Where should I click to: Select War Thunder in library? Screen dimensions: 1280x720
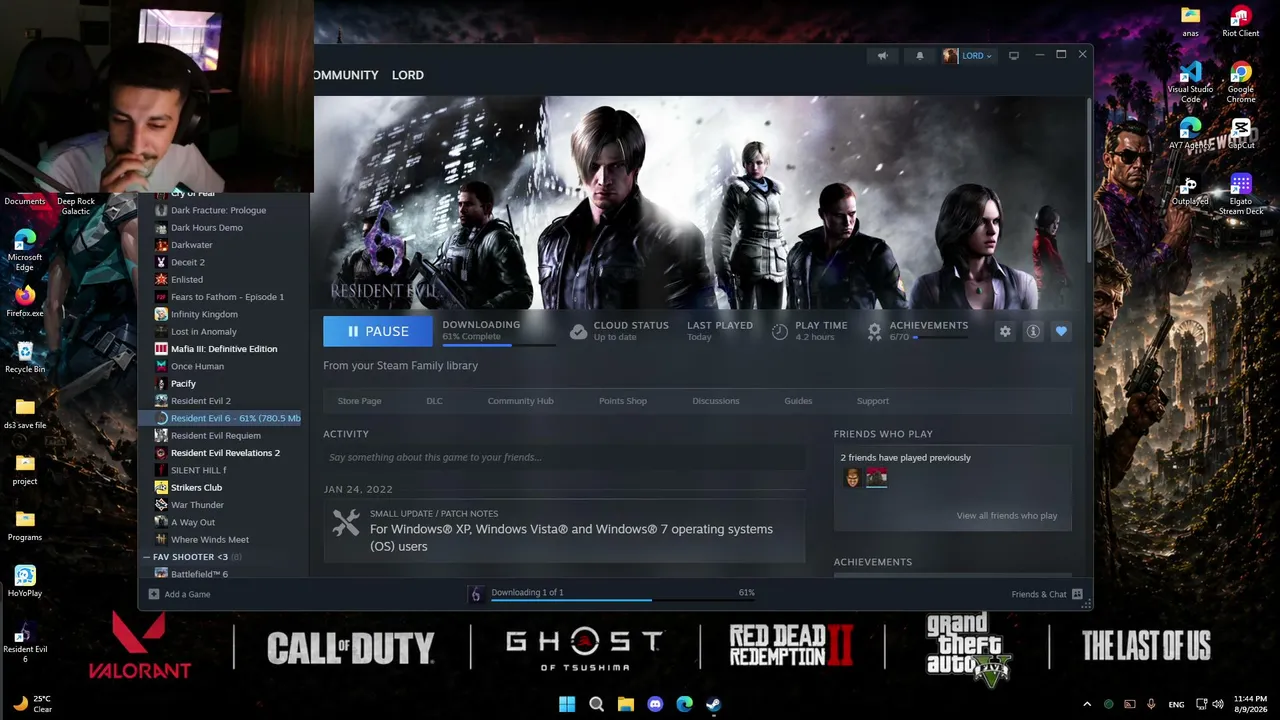(197, 505)
